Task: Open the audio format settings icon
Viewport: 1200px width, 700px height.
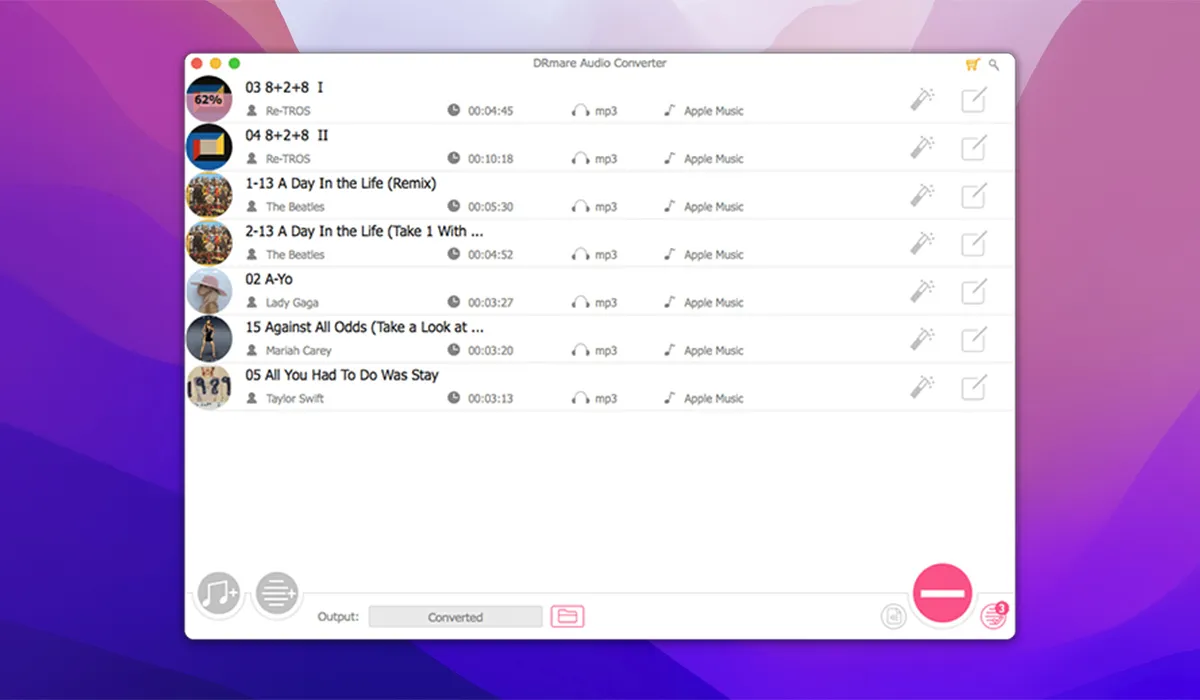Action: coord(893,617)
